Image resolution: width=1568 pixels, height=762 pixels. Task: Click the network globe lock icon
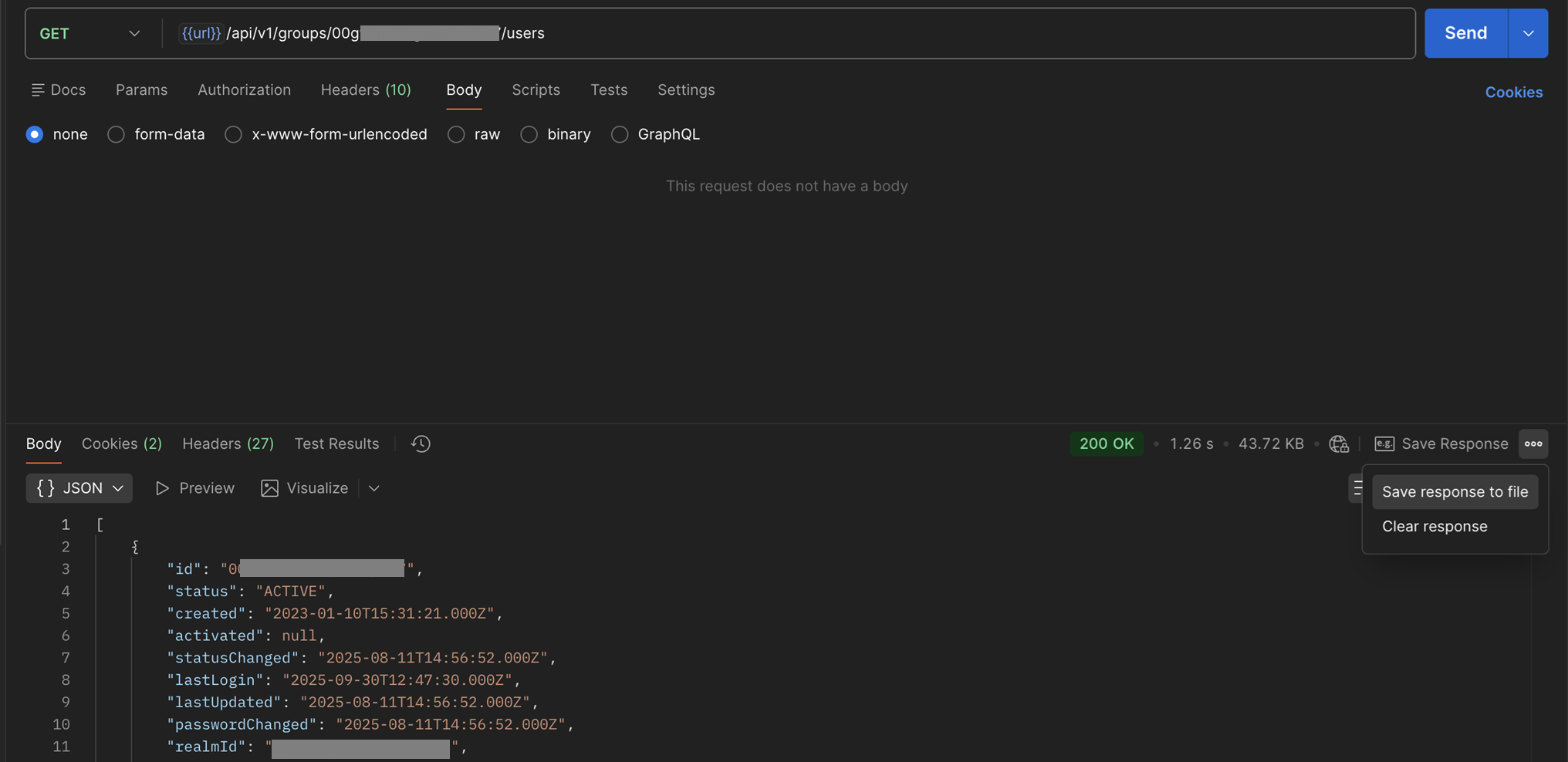coord(1339,443)
